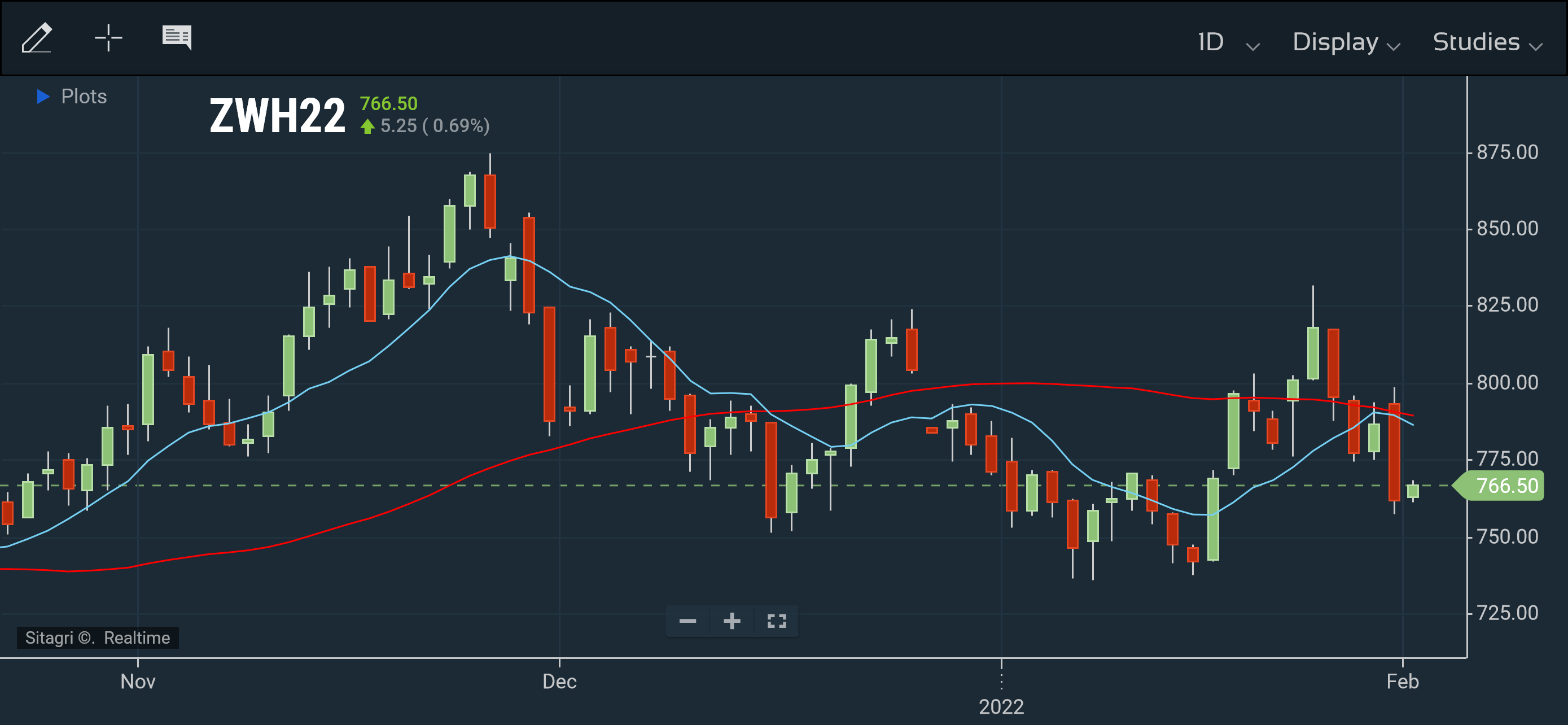Click the Sitagri Realtime label
1568x725 pixels.
click(98, 637)
